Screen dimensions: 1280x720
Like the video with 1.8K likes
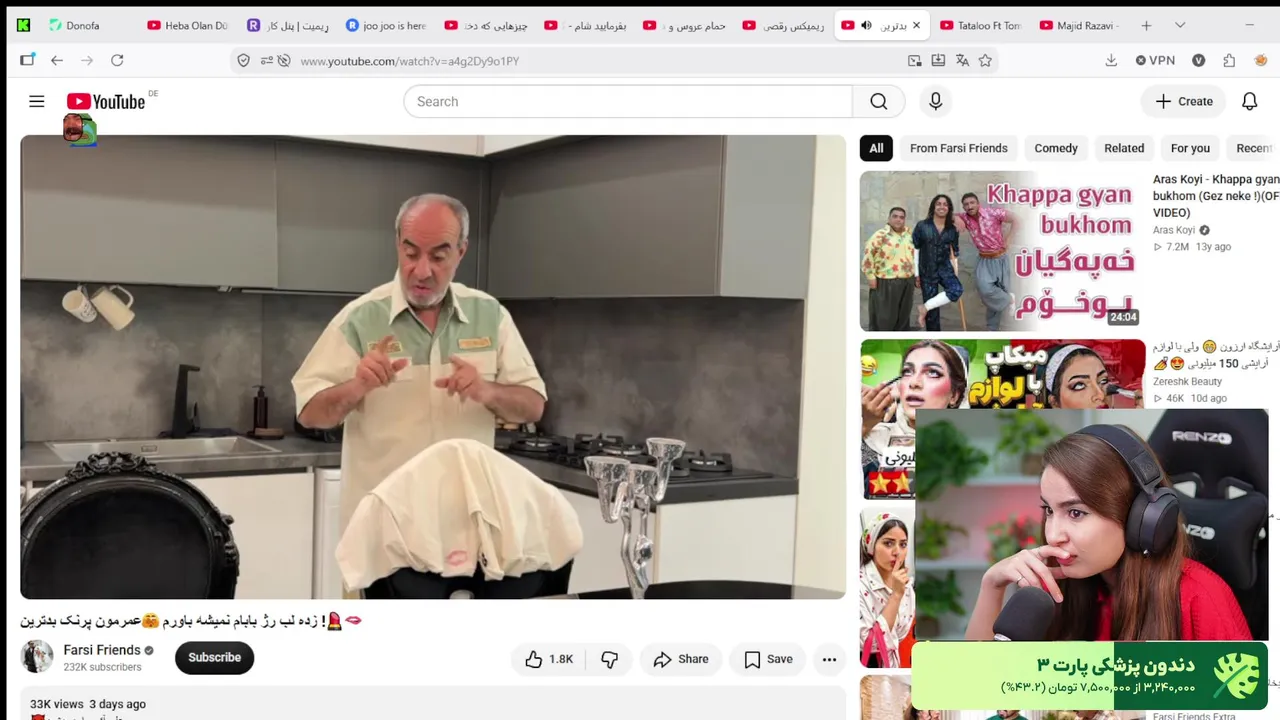(549, 659)
